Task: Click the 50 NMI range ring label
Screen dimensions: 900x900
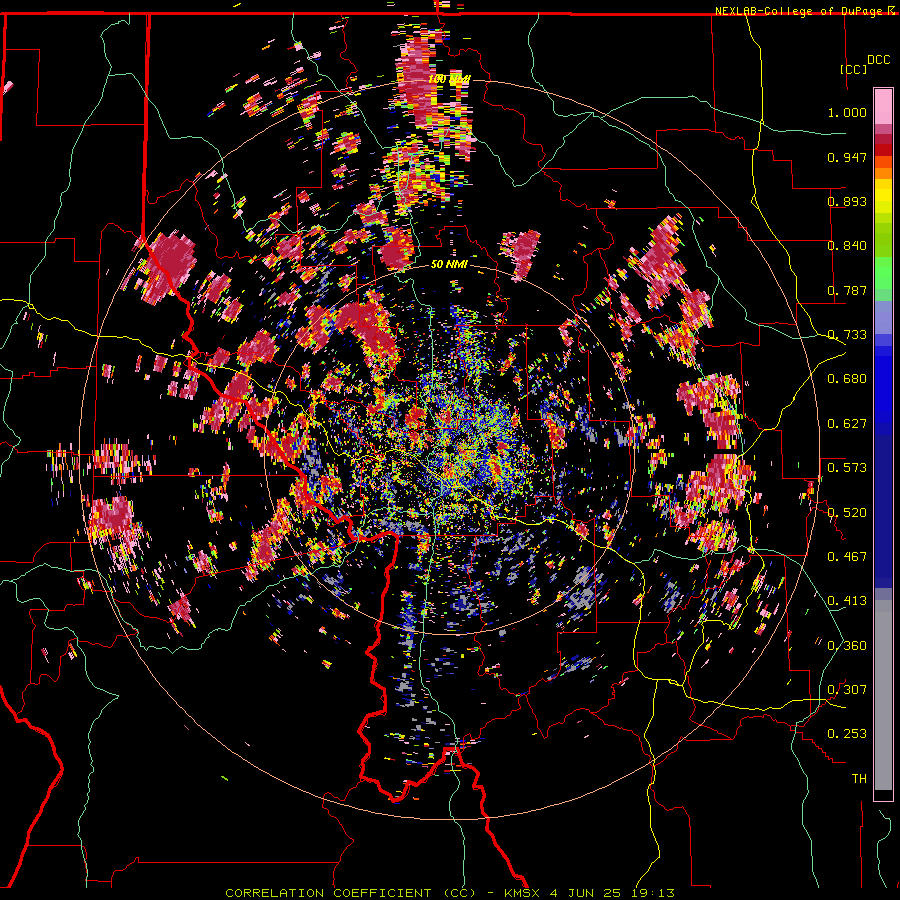Action: pos(449,265)
